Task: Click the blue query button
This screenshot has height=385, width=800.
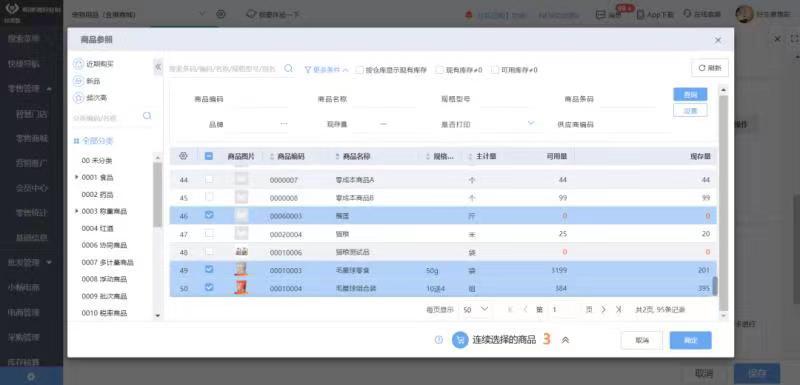Action: coord(690,94)
